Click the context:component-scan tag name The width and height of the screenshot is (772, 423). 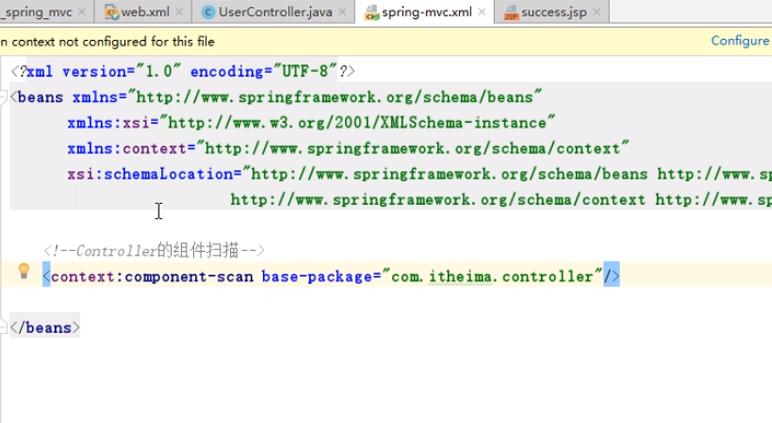tap(152, 276)
